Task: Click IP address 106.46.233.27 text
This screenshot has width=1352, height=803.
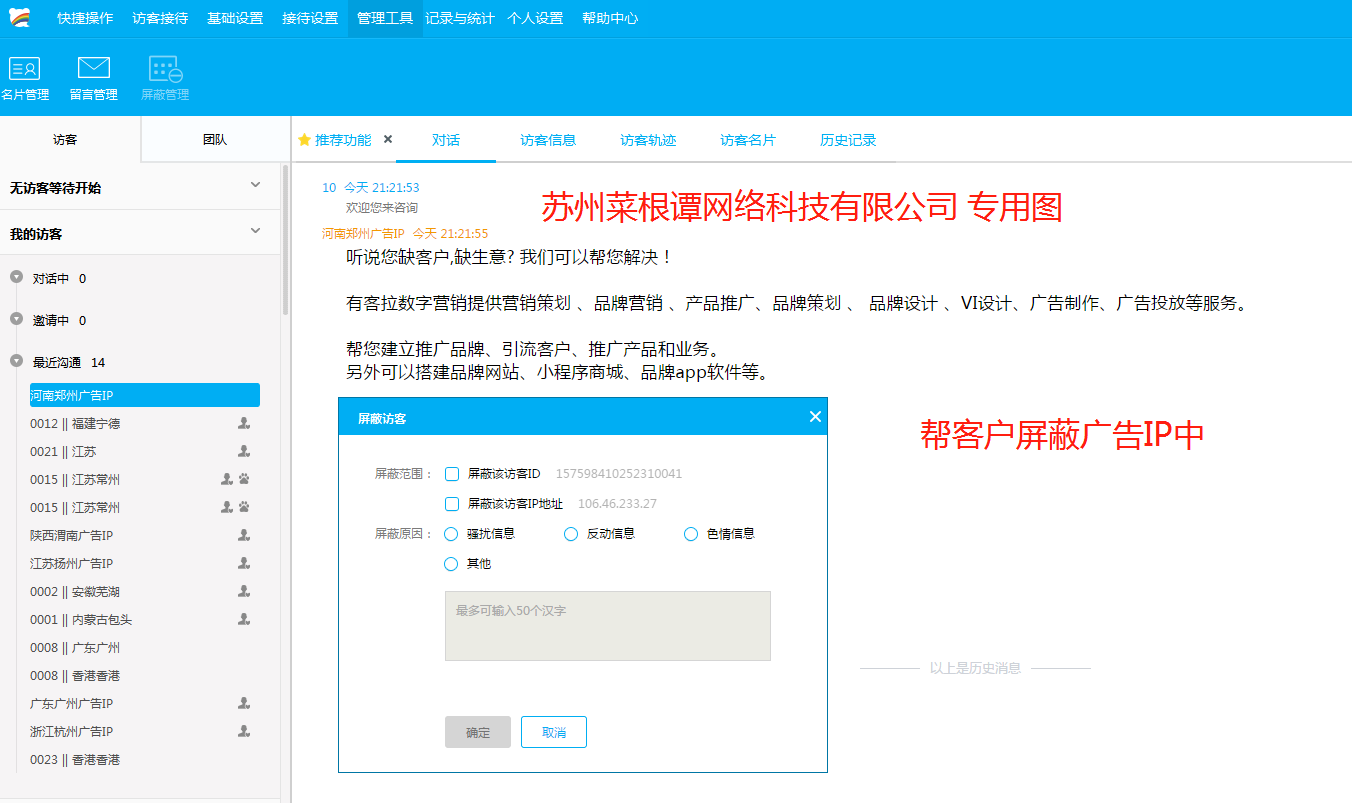Action: 617,504
